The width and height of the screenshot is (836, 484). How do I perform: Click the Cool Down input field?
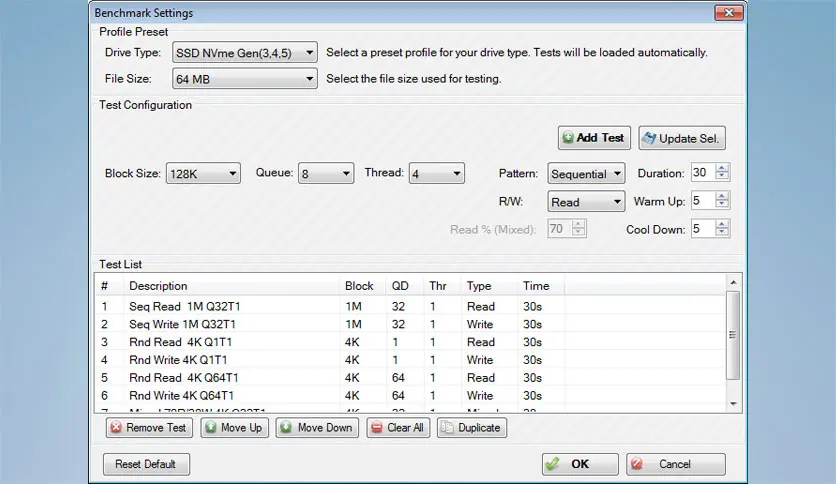pyautogui.click(x=703, y=229)
